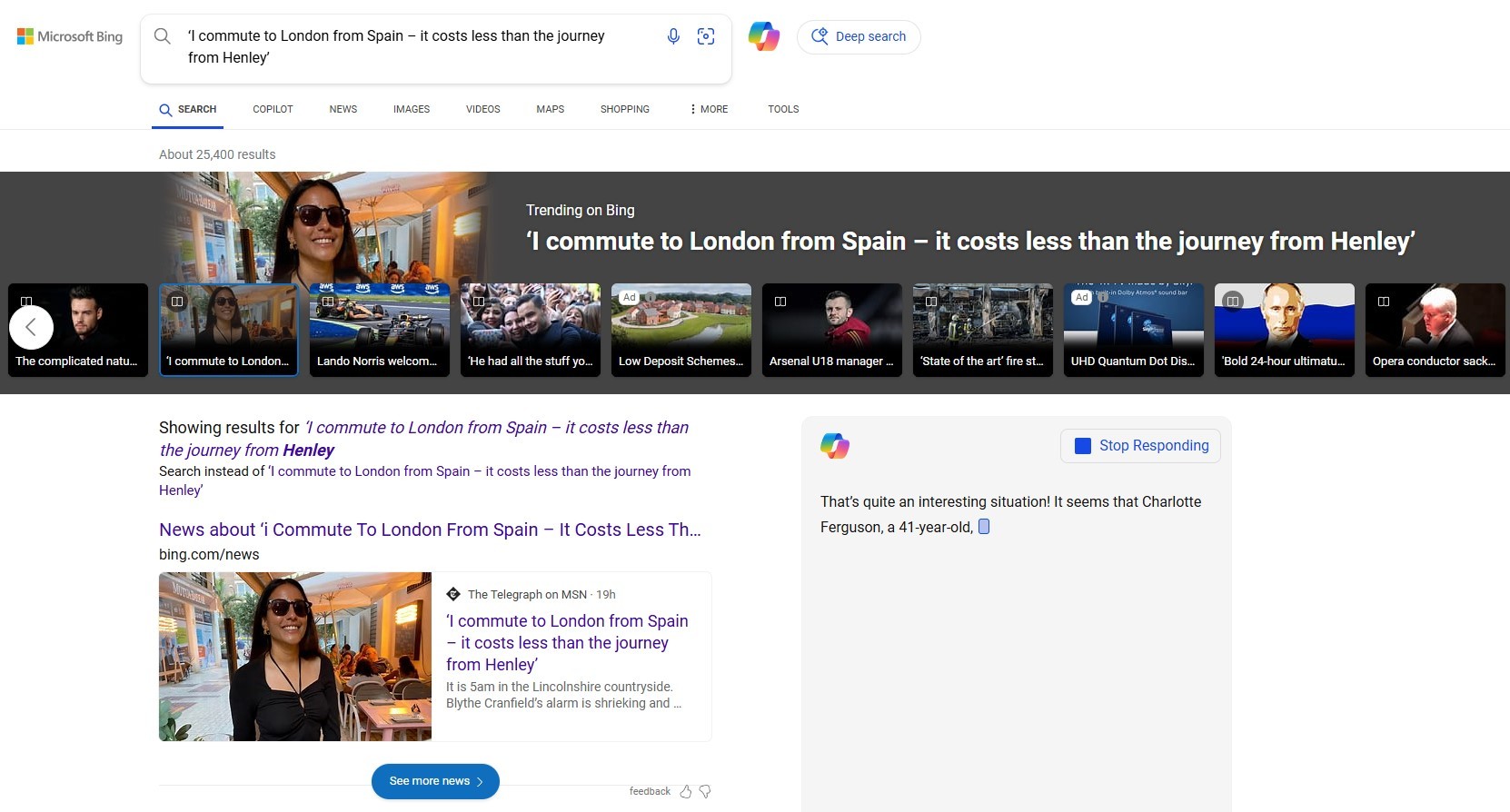The image size is (1510, 812).
Task: Open 'He had all the stuff yo...' card
Action: coord(531,330)
